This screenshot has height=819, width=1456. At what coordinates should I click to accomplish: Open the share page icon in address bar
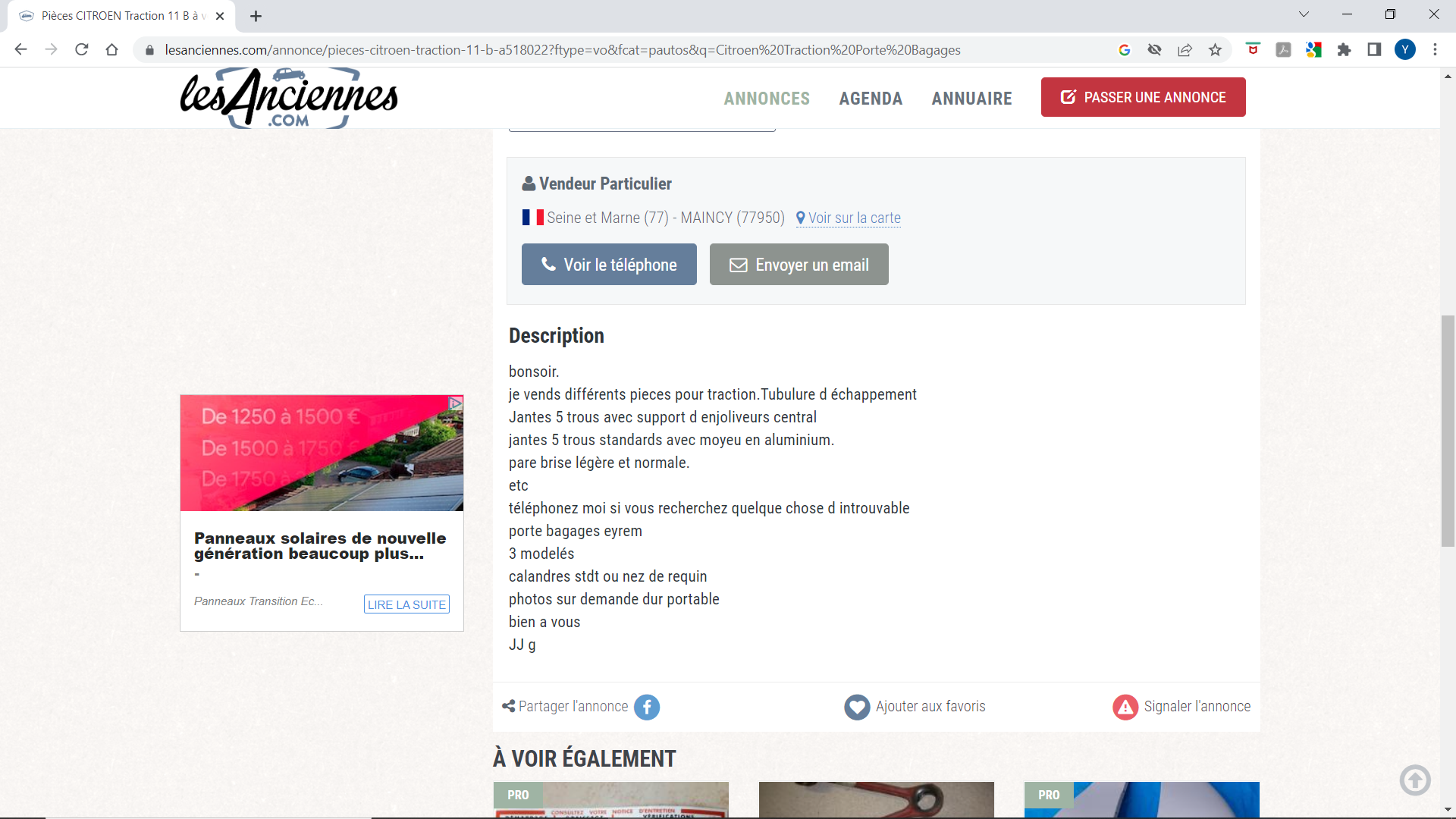tap(1185, 50)
